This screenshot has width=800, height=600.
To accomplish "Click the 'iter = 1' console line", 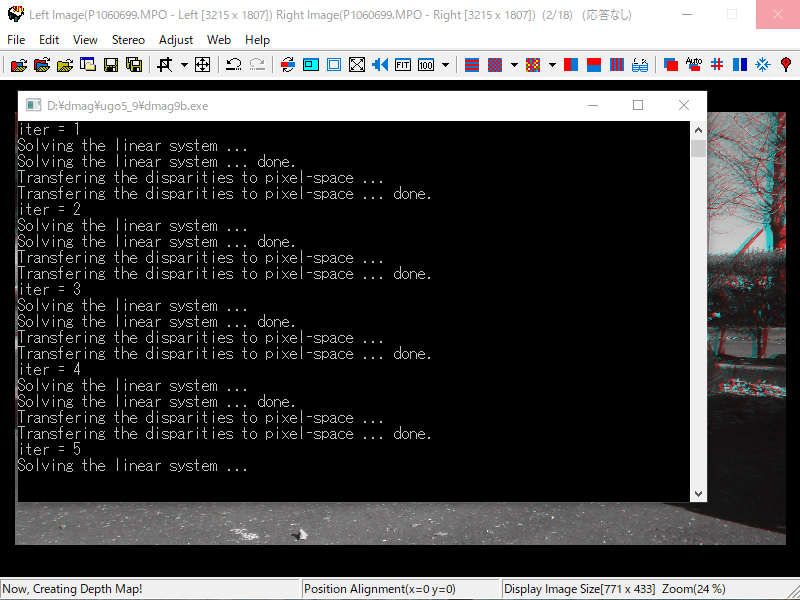I will pyautogui.click(x=49, y=130).
